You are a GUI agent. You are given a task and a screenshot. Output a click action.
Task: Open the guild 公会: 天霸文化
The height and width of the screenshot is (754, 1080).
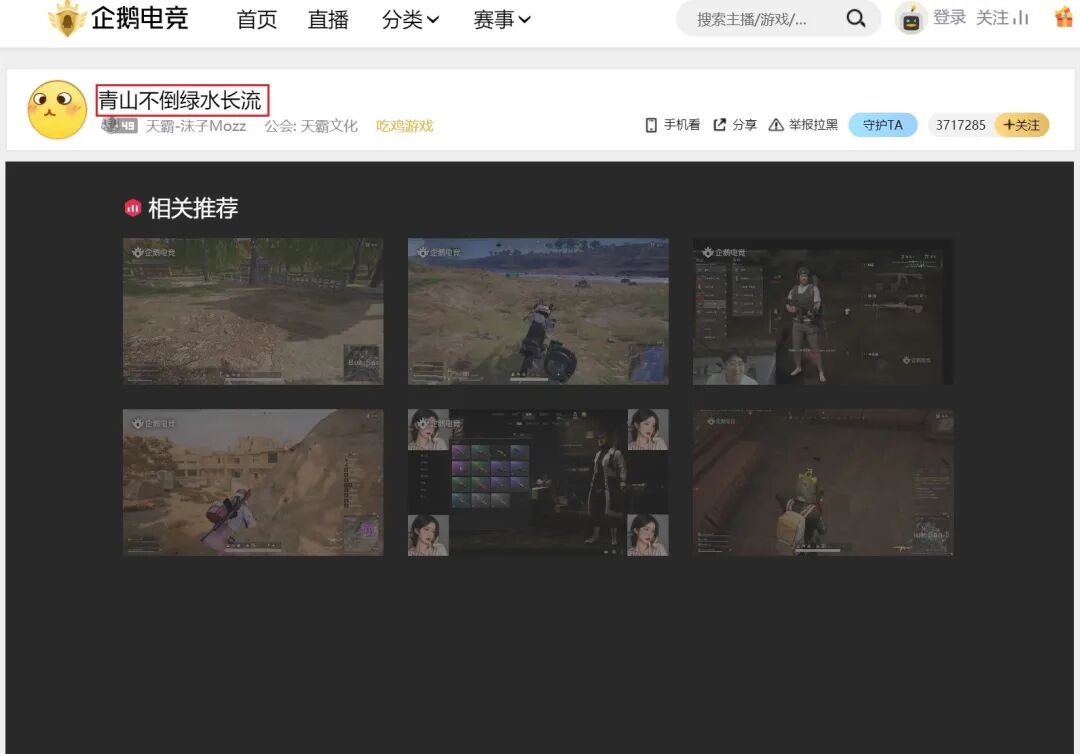pos(311,126)
